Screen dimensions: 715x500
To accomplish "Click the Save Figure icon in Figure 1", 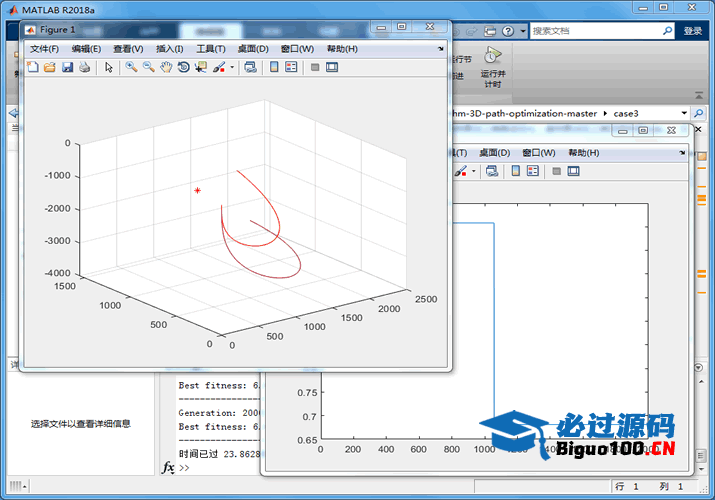I will pos(67,67).
